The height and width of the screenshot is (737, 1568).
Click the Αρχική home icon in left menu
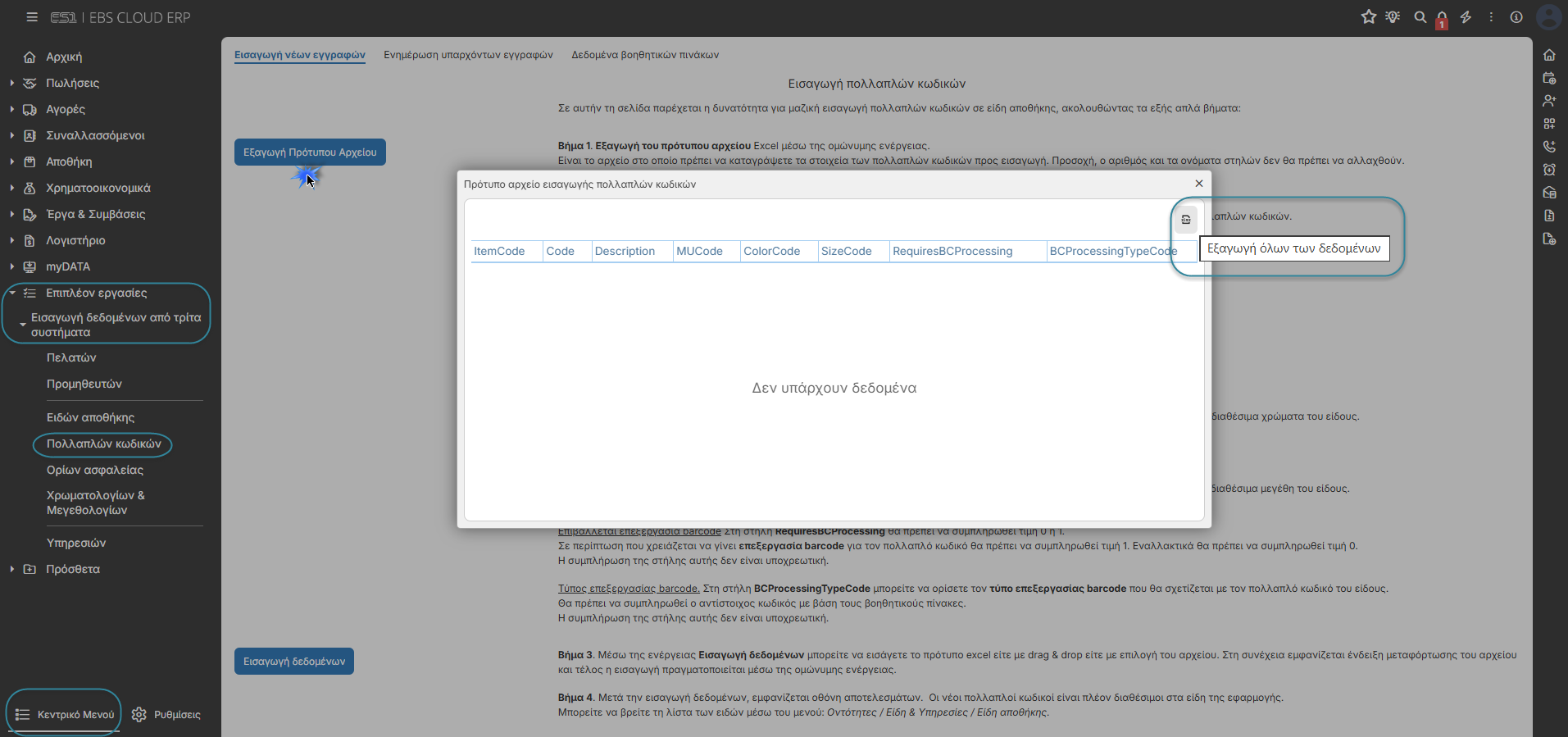click(30, 57)
